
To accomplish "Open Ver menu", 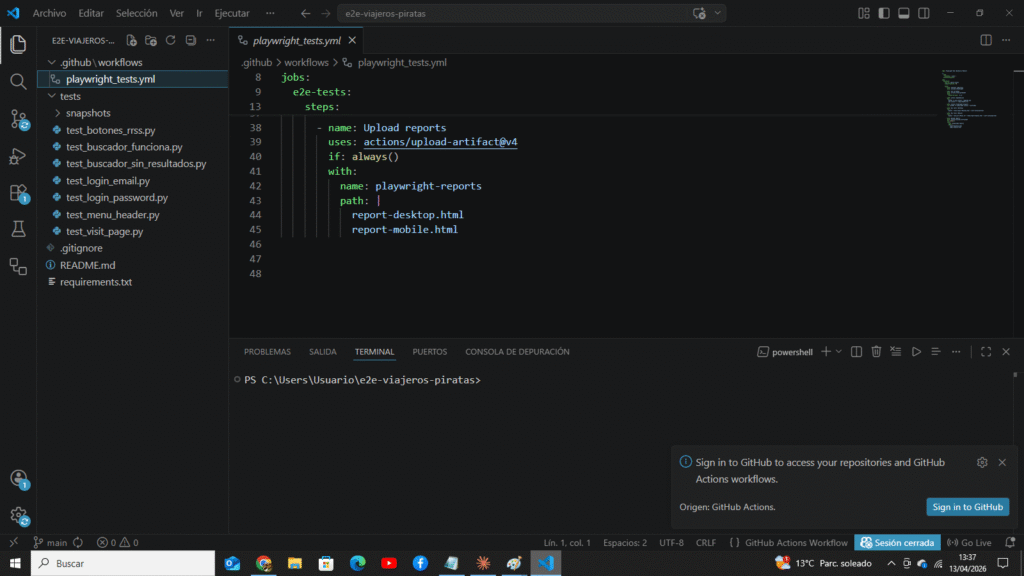I will pyautogui.click(x=176, y=13).
